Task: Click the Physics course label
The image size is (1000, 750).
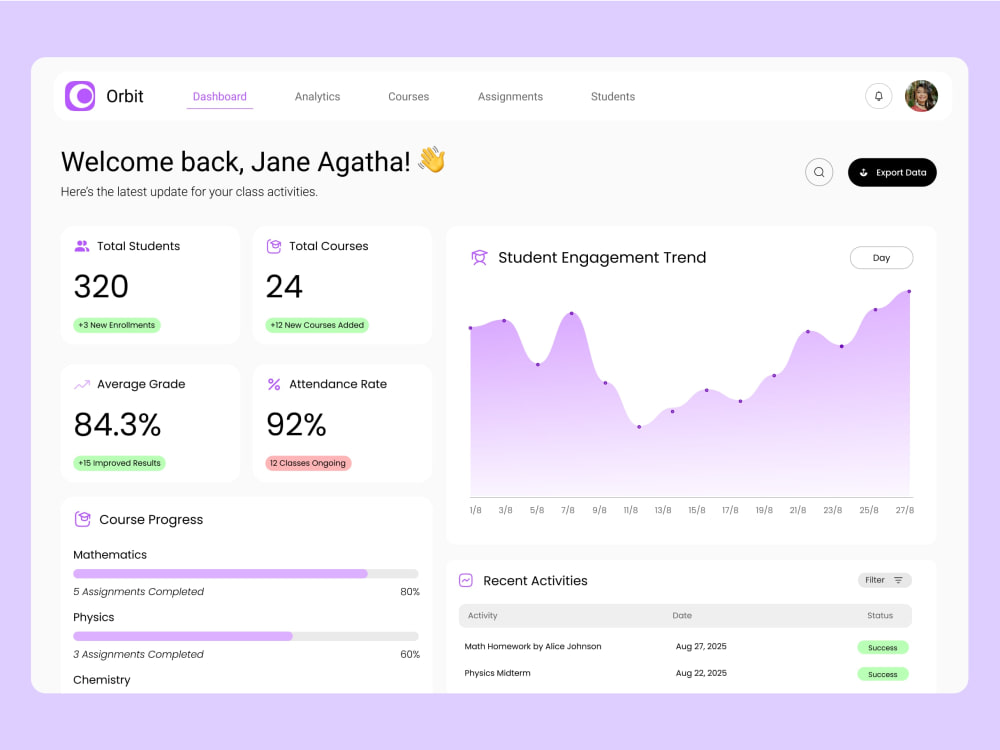Action: 94,617
